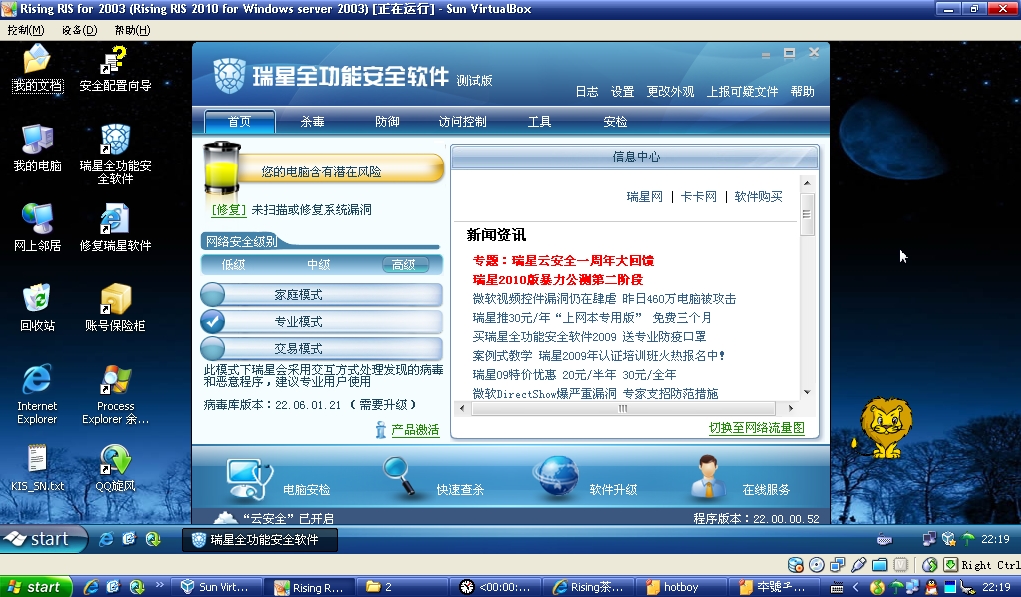The height and width of the screenshot is (597, 1021).
Task: Switch to 防御 defense tab
Action: (387, 122)
